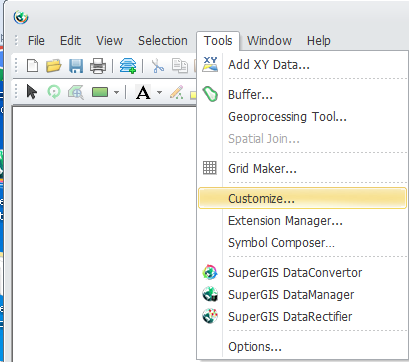Choose Add XY Data from Tools menu

coord(302,65)
